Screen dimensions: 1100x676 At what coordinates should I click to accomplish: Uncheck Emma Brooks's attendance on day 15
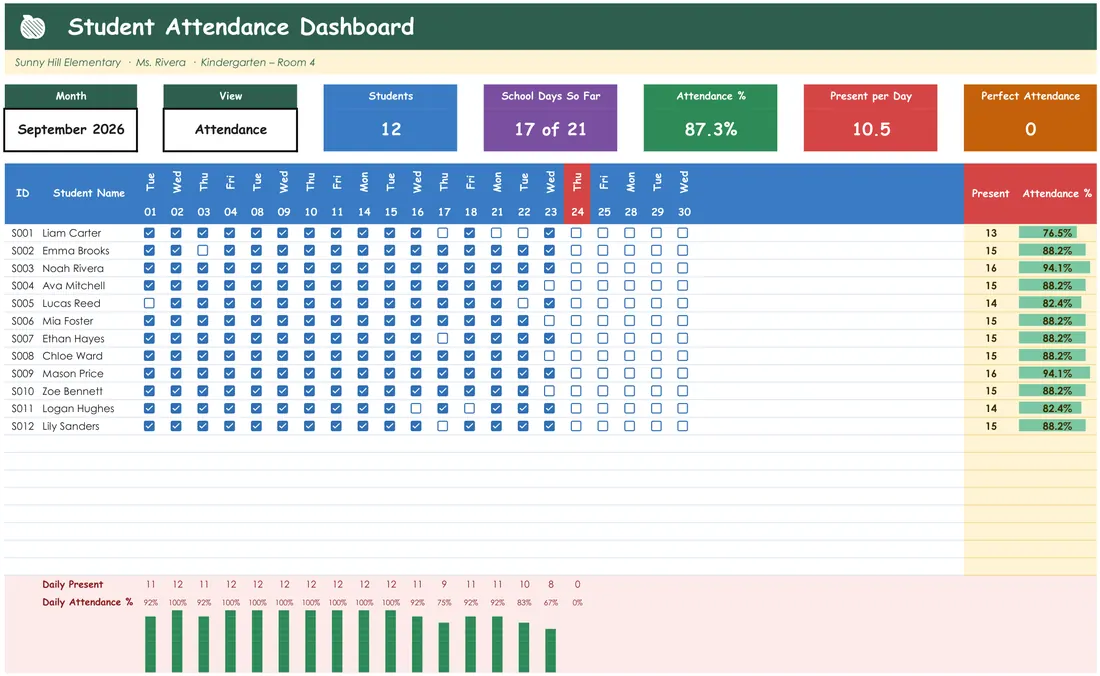click(x=389, y=250)
